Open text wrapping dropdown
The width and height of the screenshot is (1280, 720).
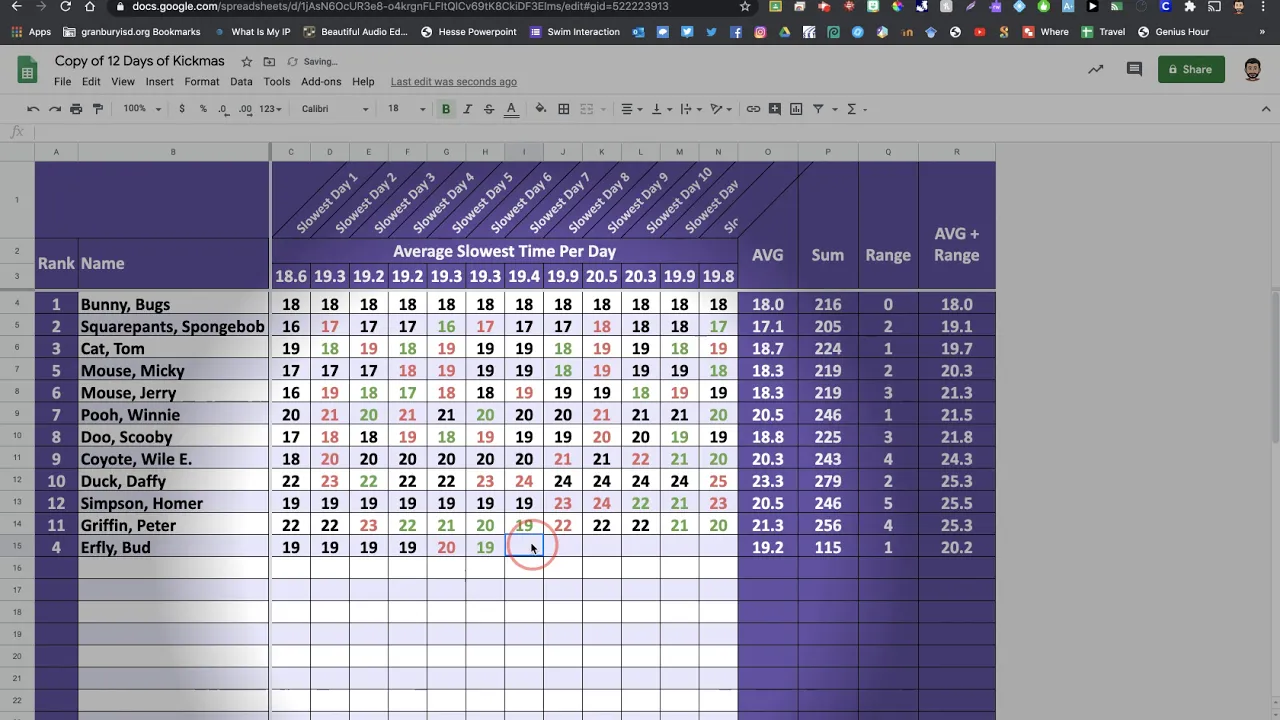pos(690,109)
